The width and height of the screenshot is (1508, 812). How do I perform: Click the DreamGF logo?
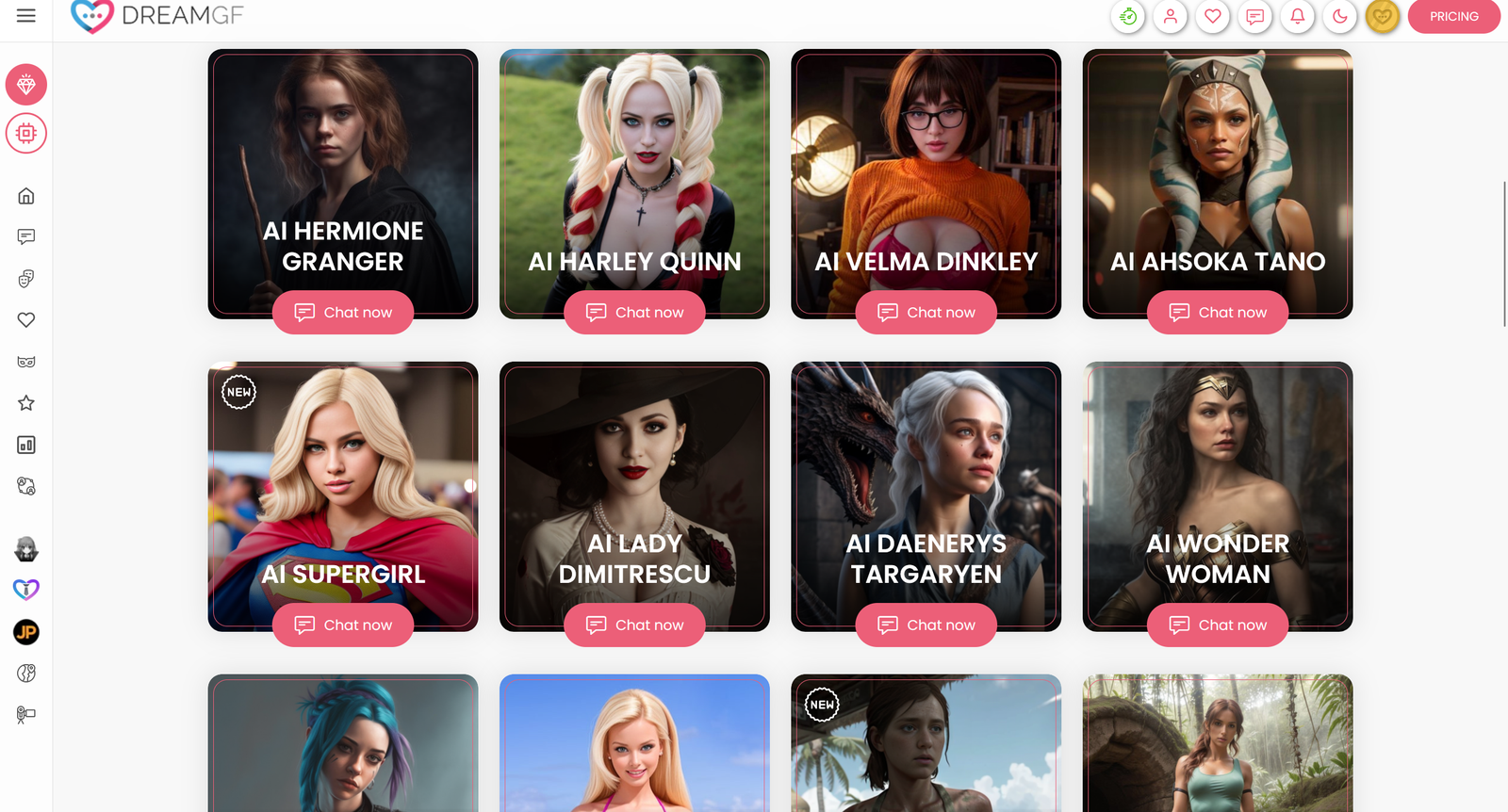tap(157, 16)
